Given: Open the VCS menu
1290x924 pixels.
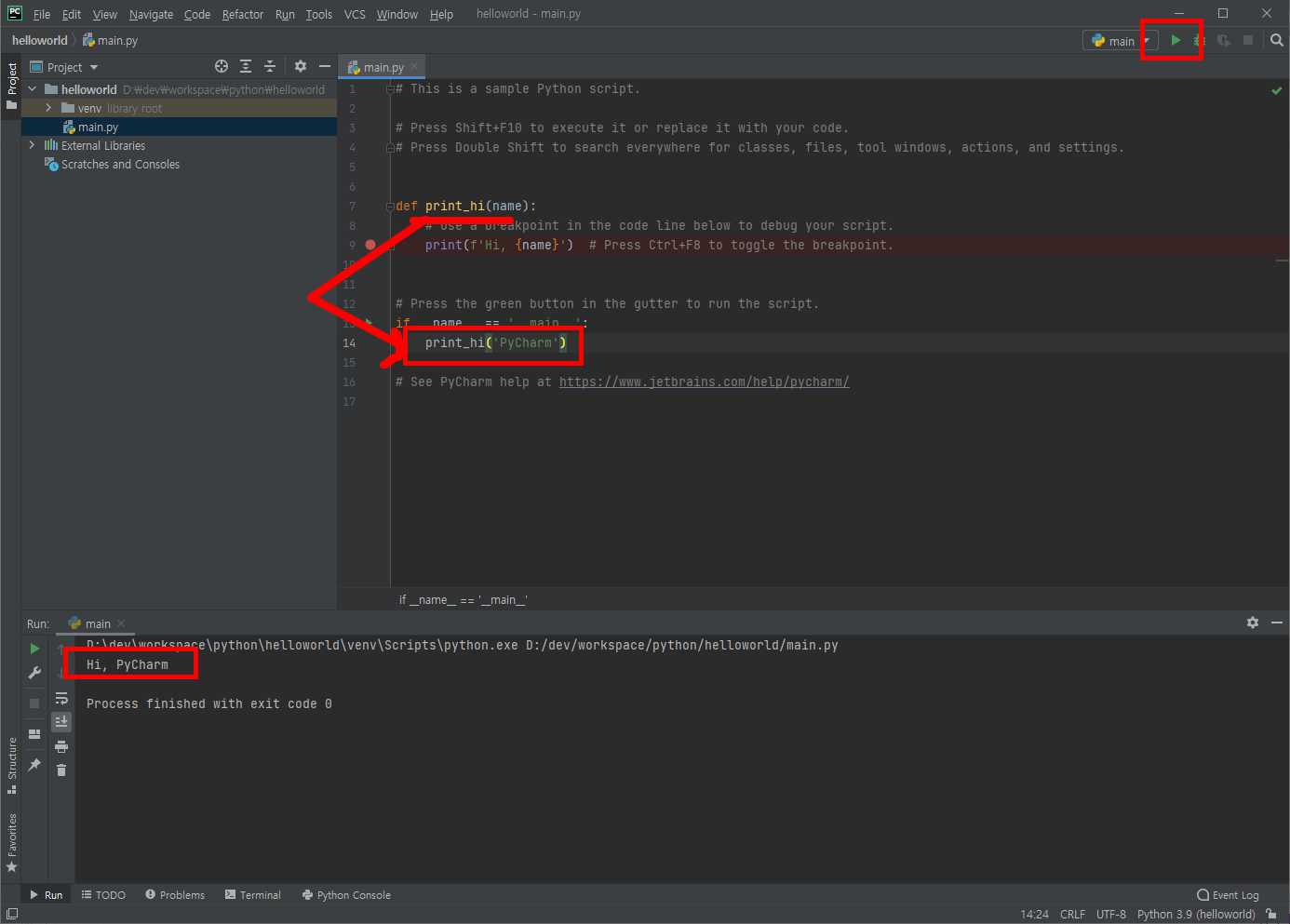Looking at the screenshot, I should 355,14.
